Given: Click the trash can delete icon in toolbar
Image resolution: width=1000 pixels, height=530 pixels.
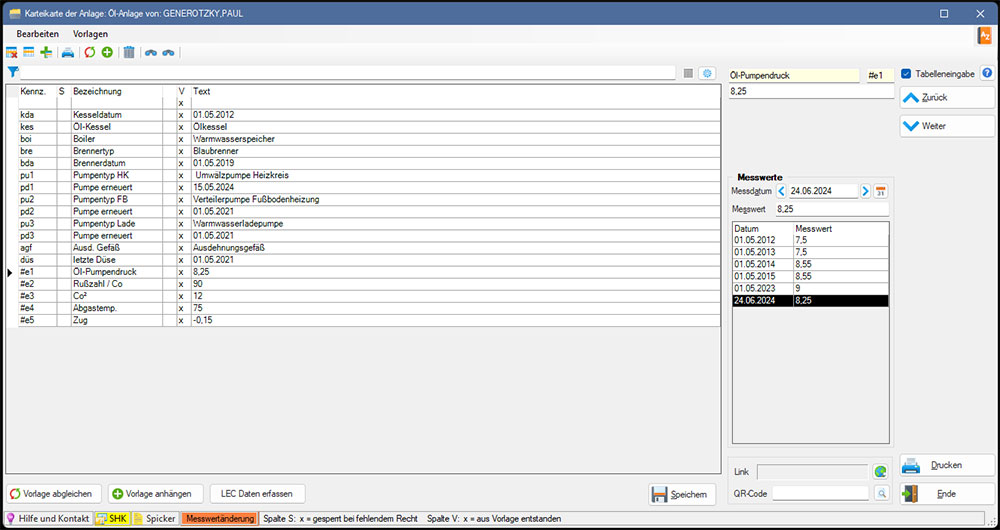Looking at the screenshot, I should tap(128, 52).
